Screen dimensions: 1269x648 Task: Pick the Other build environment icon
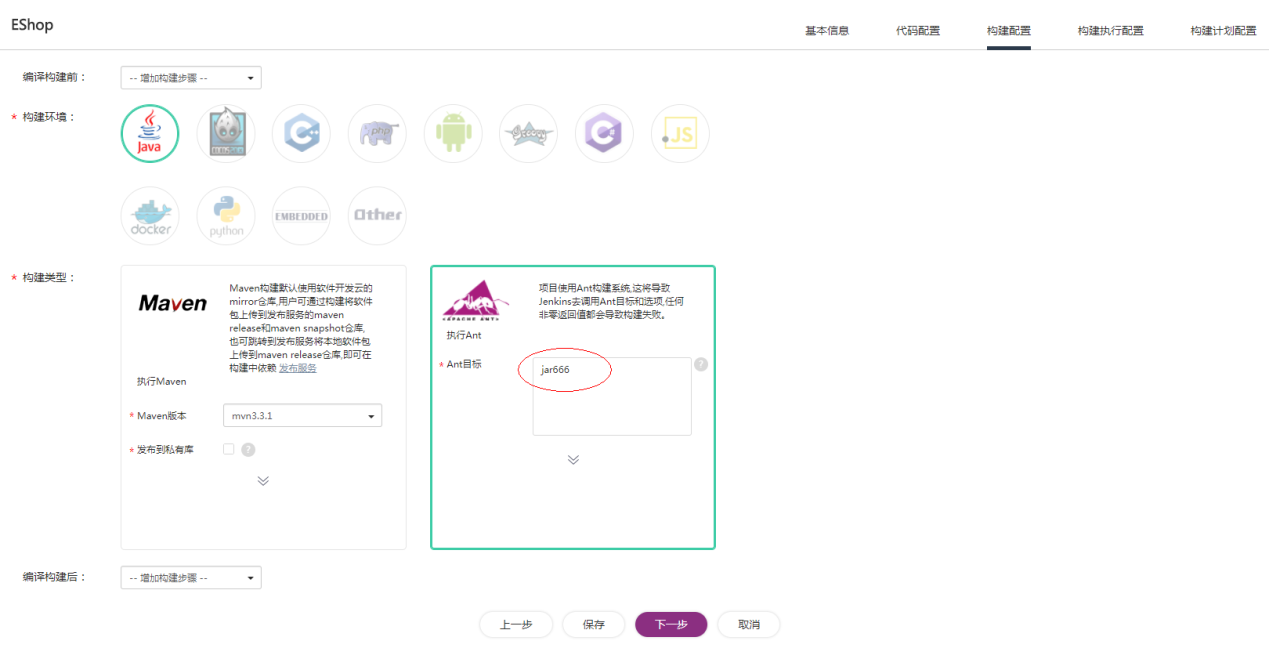[377, 216]
